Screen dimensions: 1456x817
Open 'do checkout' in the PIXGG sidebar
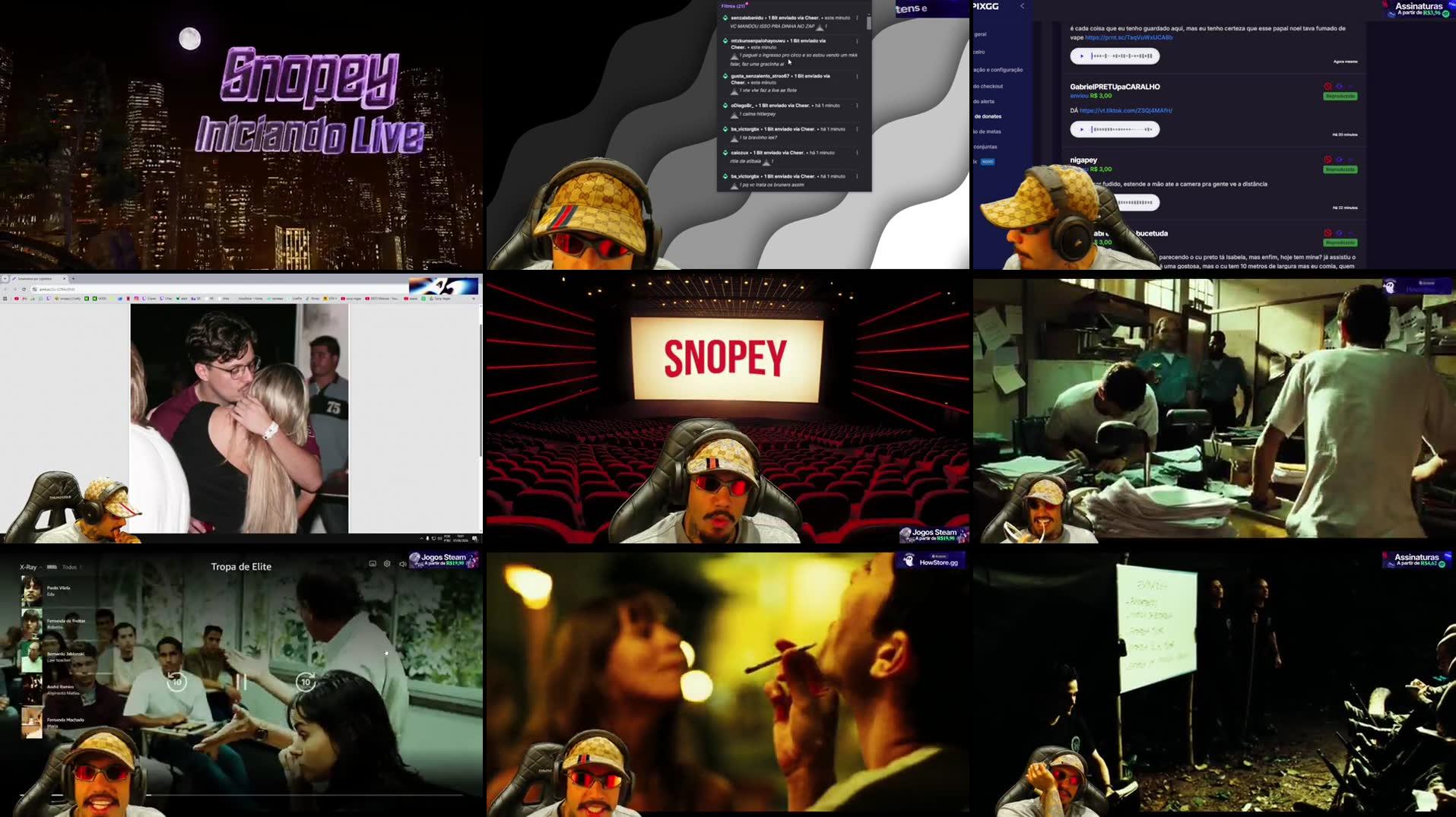point(988,87)
